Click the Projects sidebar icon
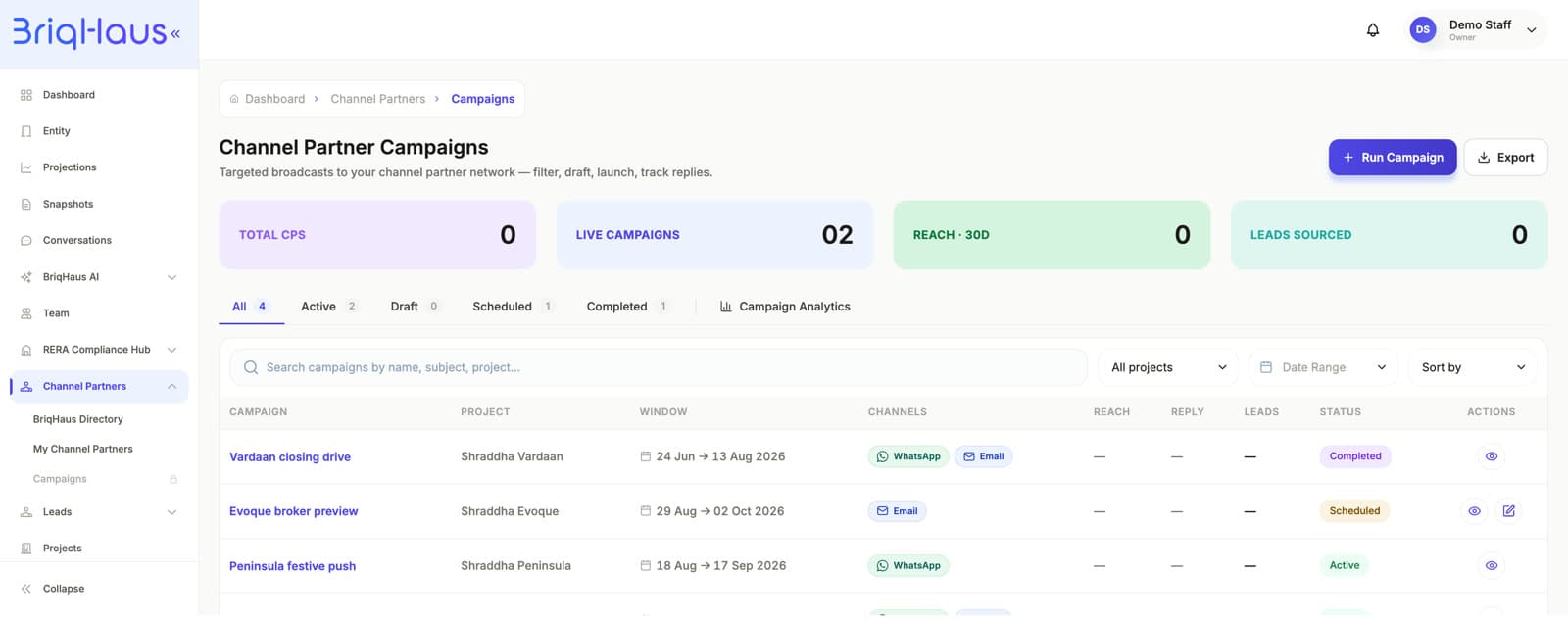Screen dimensions: 1568x621 26,549
